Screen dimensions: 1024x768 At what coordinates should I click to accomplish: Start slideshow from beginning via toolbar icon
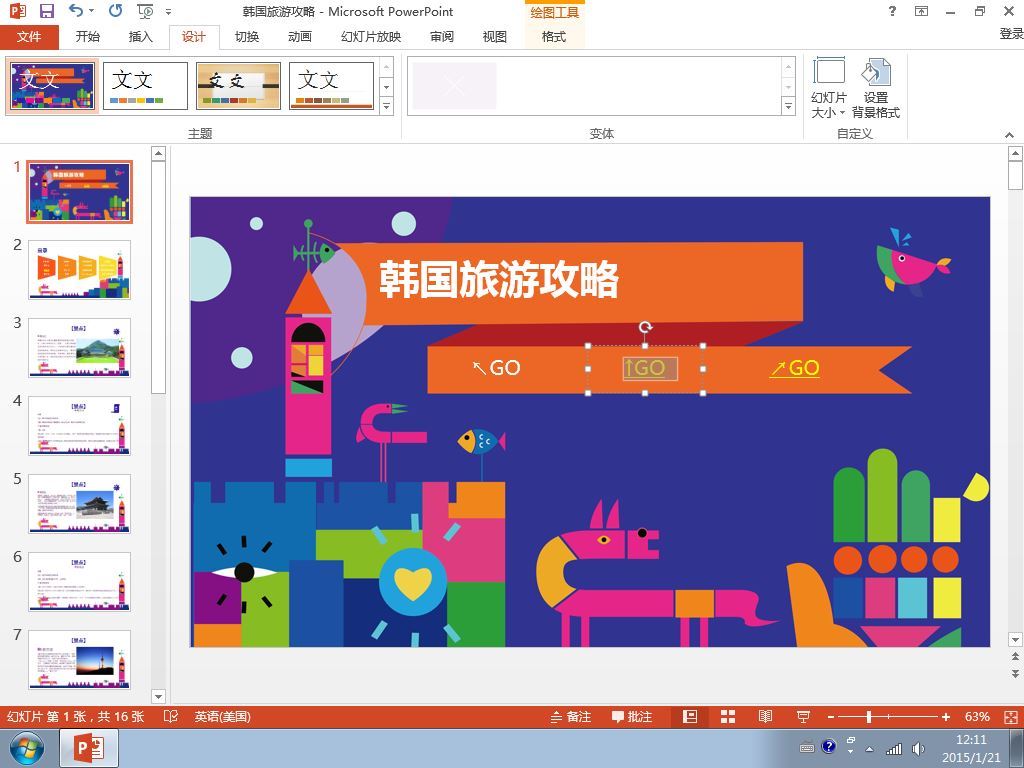pyautogui.click(x=146, y=11)
